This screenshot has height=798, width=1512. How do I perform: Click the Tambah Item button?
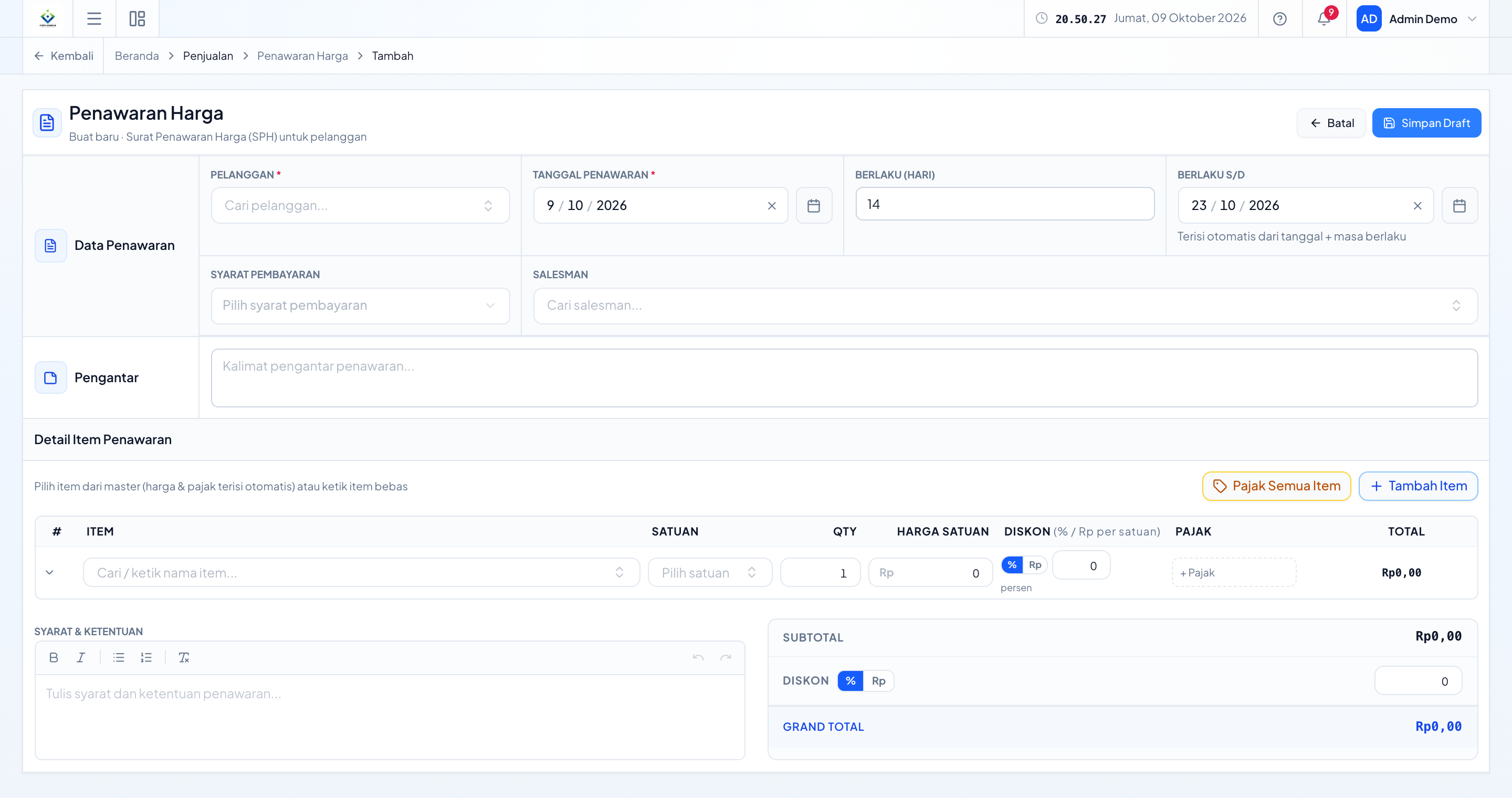(1417, 486)
